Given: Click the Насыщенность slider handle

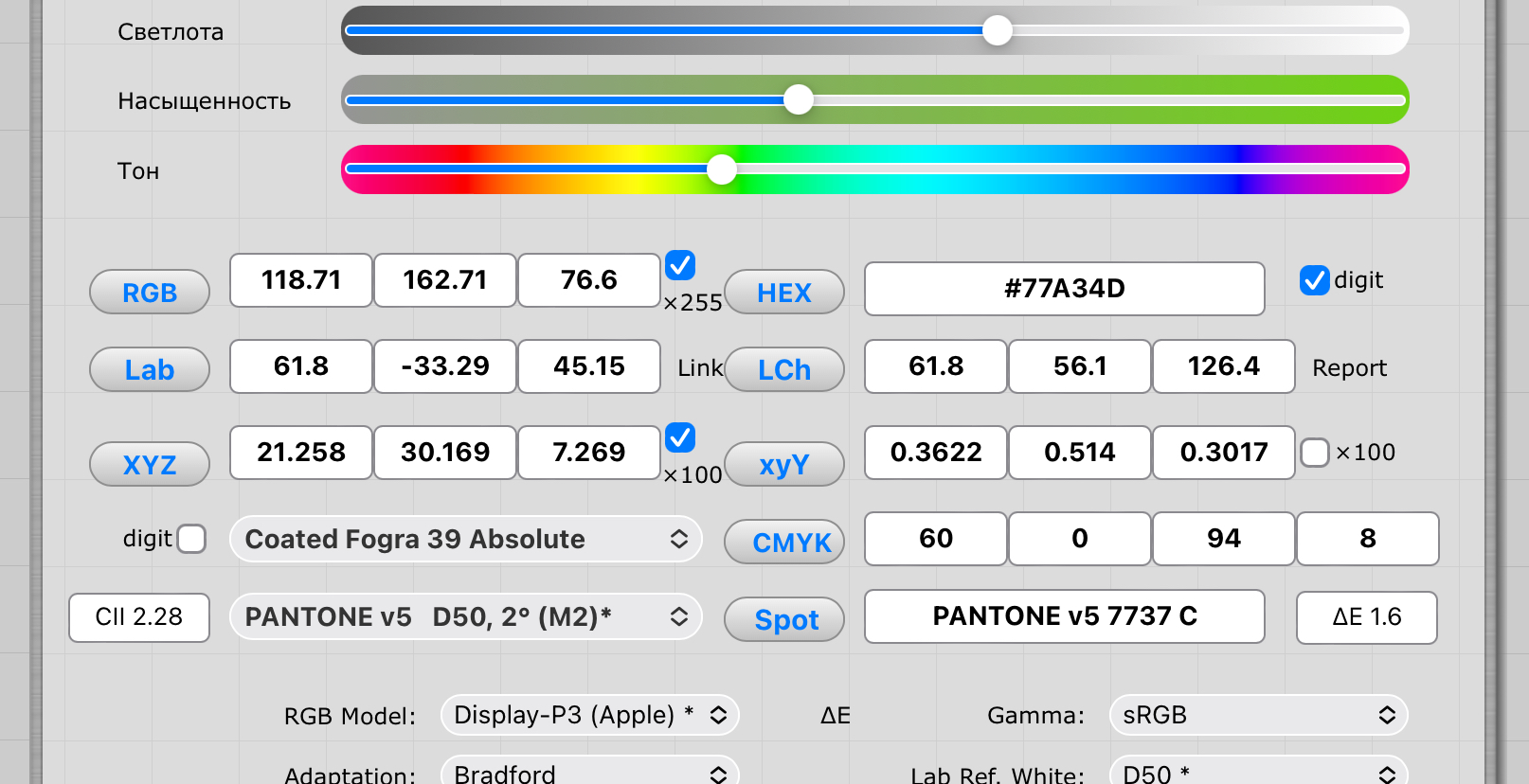Looking at the screenshot, I should 799,99.
